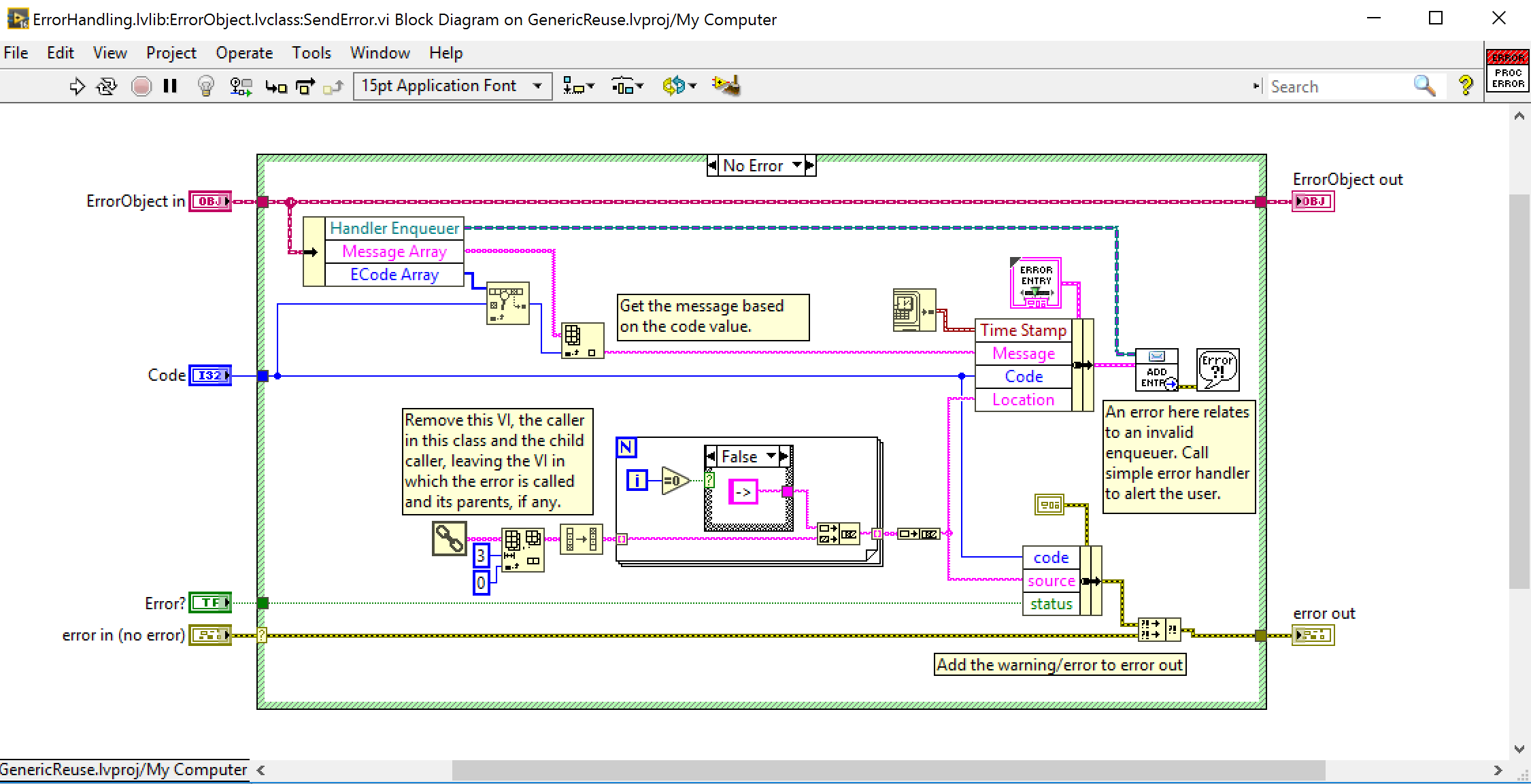Click the Run arrow toolbar button
The width and height of the screenshot is (1531, 784).
coord(77,85)
